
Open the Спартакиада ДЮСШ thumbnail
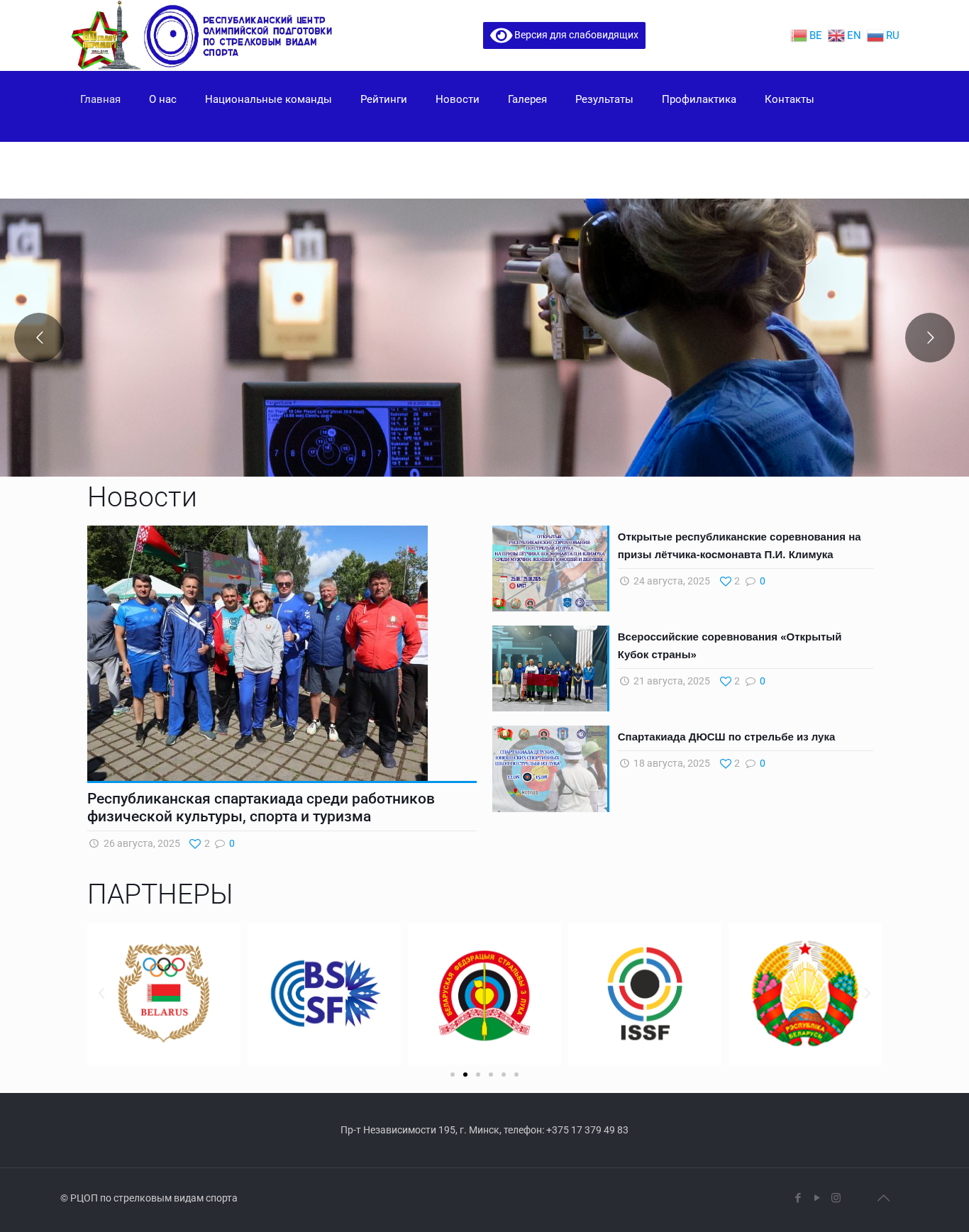click(x=550, y=769)
